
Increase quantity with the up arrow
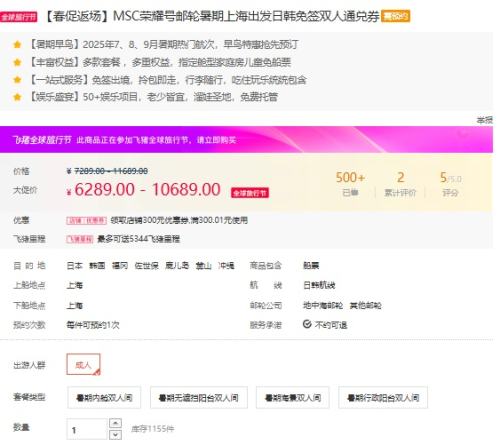[115, 423]
